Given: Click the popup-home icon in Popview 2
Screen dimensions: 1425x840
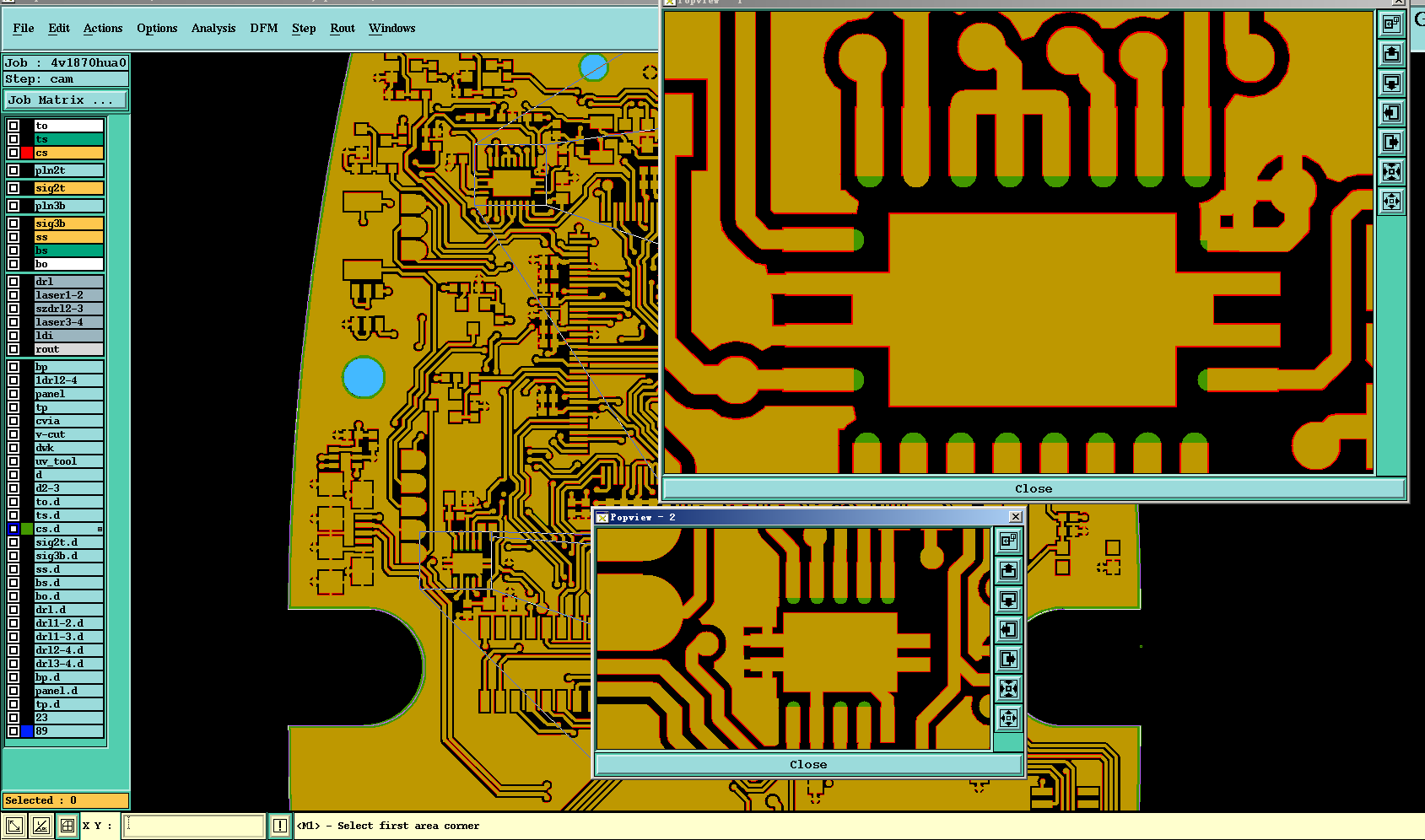Looking at the screenshot, I should 1008,541.
